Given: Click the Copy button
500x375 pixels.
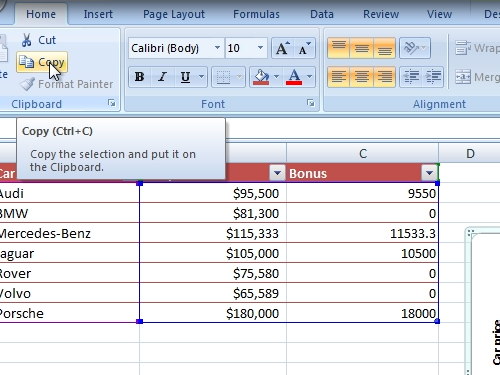Looking at the screenshot, I should tap(42, 62).
